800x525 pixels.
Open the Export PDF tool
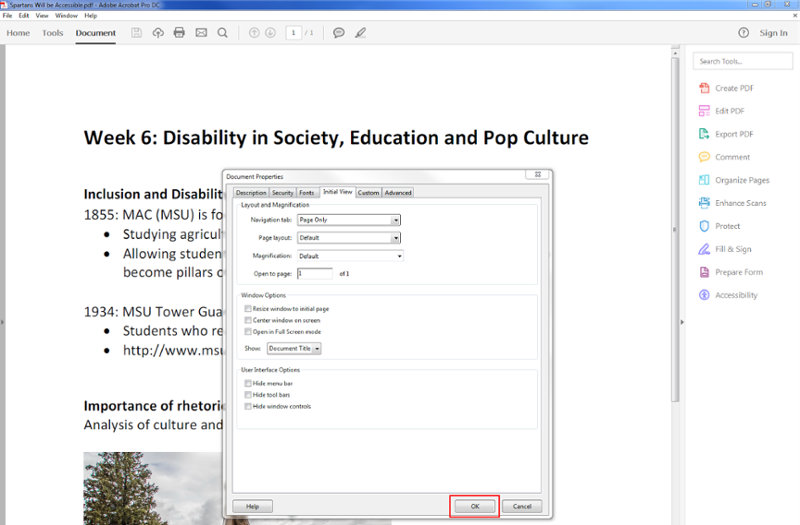click(726, 134)
